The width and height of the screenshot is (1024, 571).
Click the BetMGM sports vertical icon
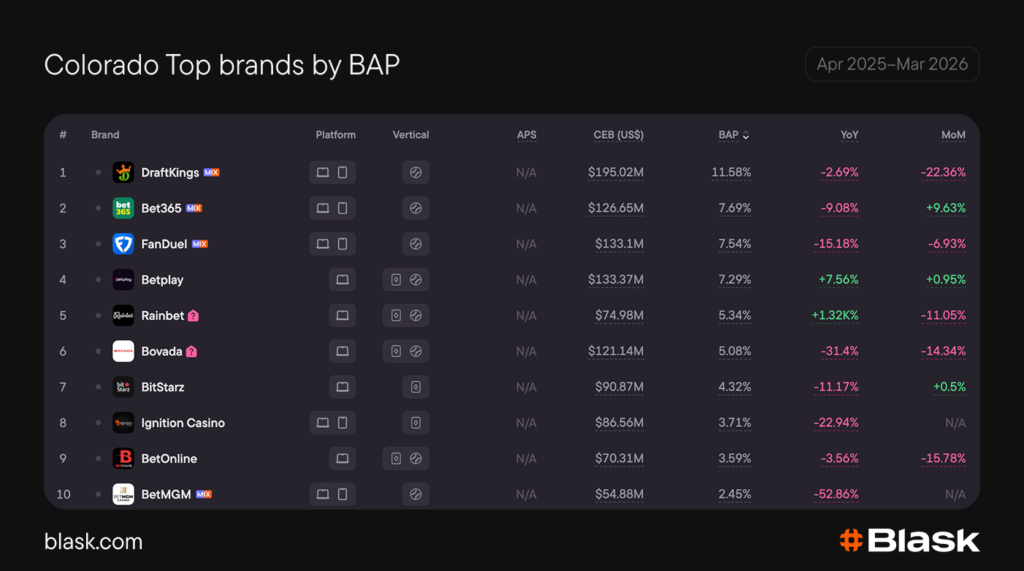tap(416, 494)
